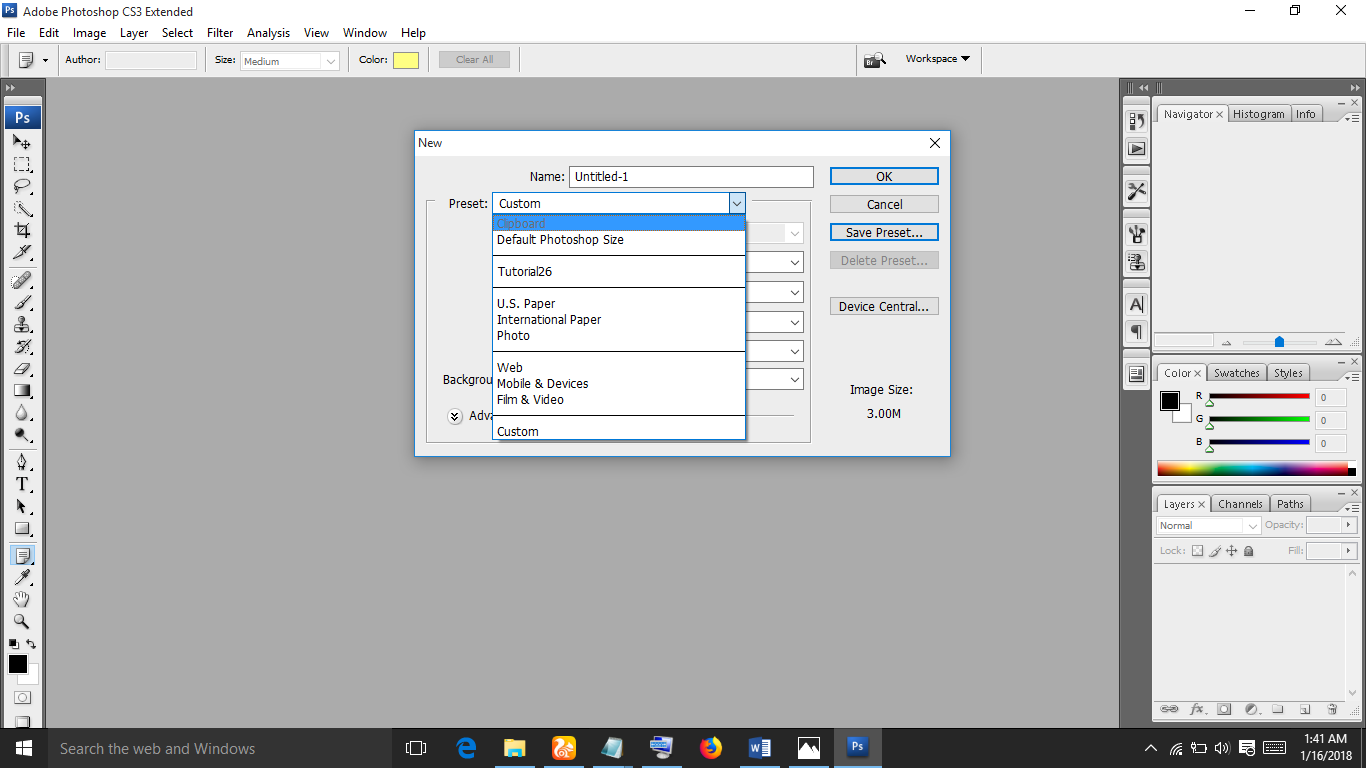
Task: Select the Dodge tool
Action: tap(22, 434)
